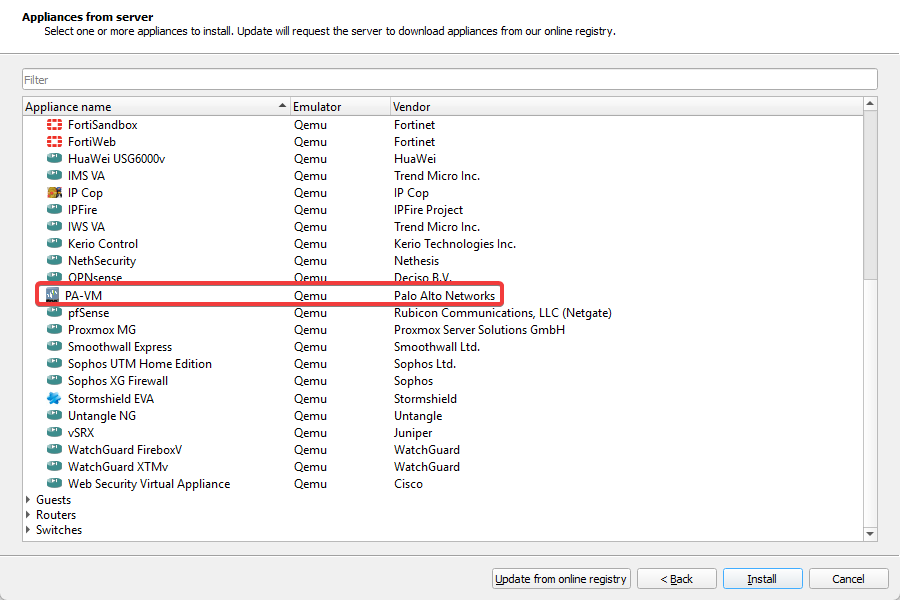The height and width of the screenshot is (600, 900).
Task: Click the Install button
Action: click(x=762, y=579)
